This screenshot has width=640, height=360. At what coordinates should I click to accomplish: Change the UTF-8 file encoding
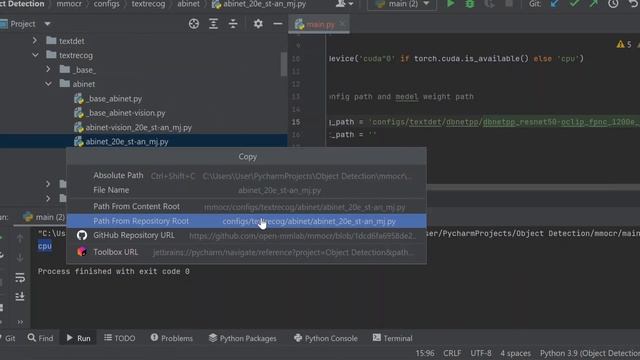click(x=481, y=353)
